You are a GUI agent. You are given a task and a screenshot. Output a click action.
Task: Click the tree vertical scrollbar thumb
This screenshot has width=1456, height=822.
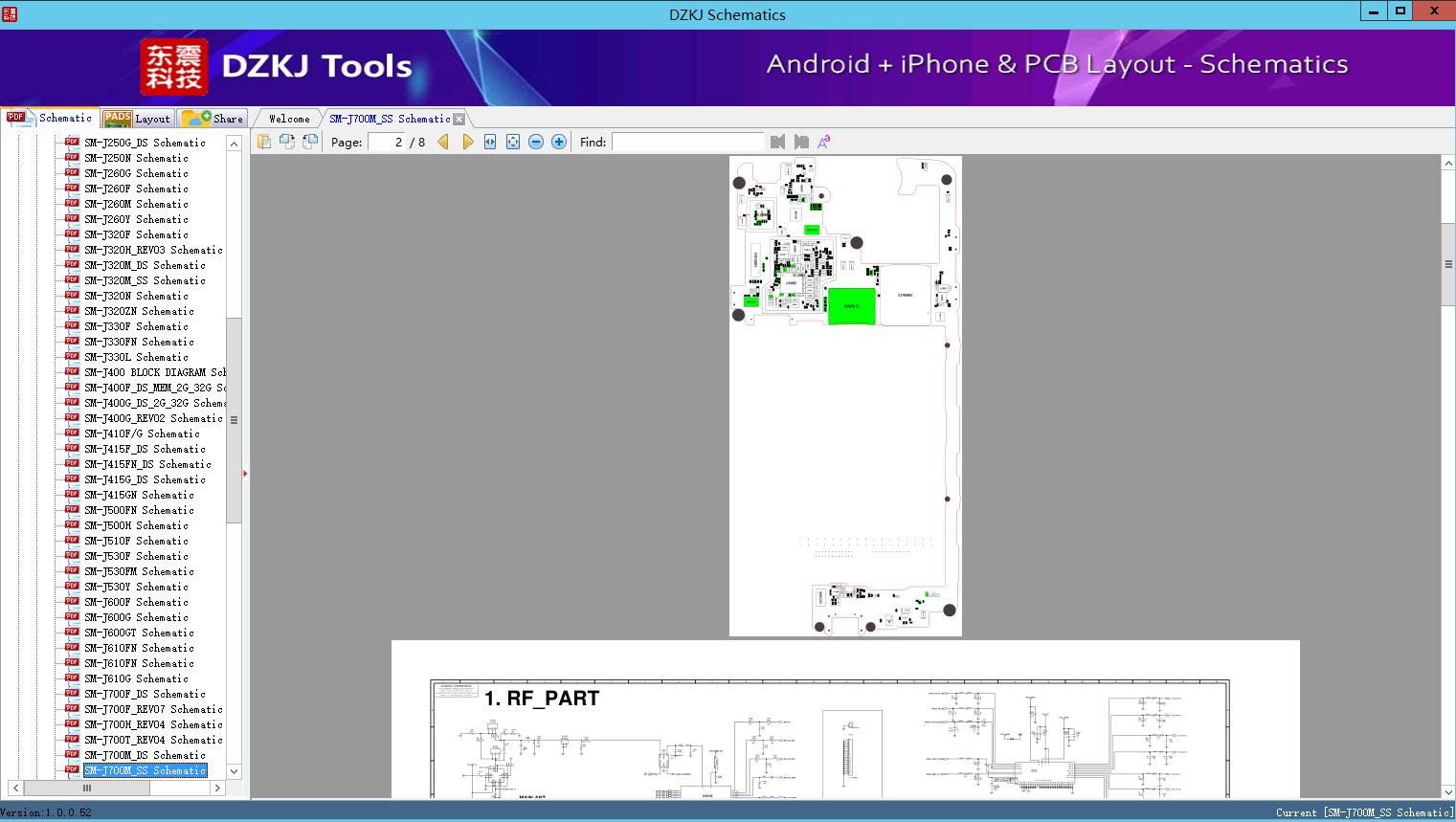tap(234, 420)
